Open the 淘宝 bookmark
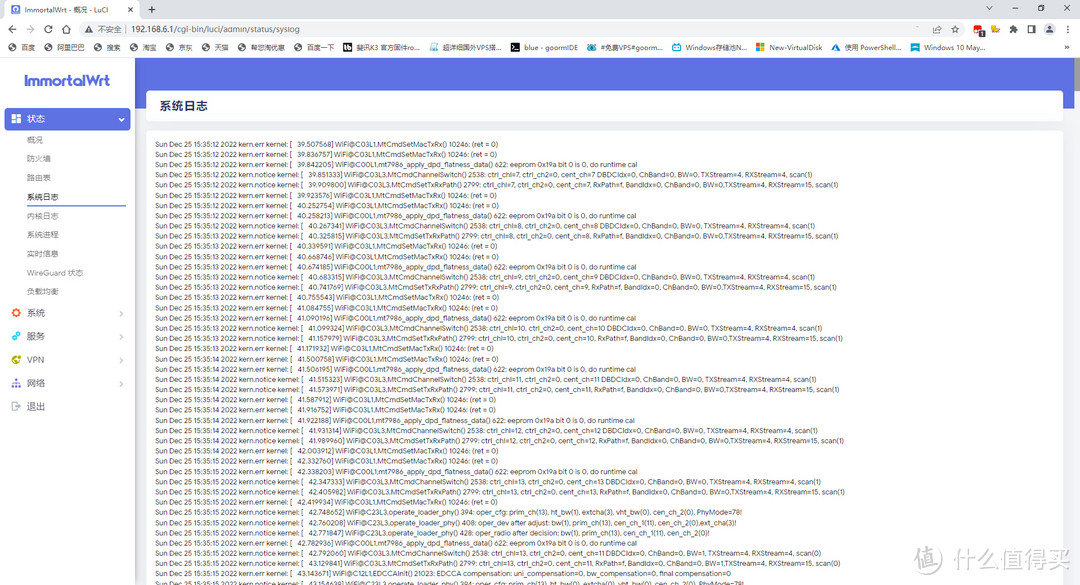This screenshot has height=585, width=1080. click(142, 47)
